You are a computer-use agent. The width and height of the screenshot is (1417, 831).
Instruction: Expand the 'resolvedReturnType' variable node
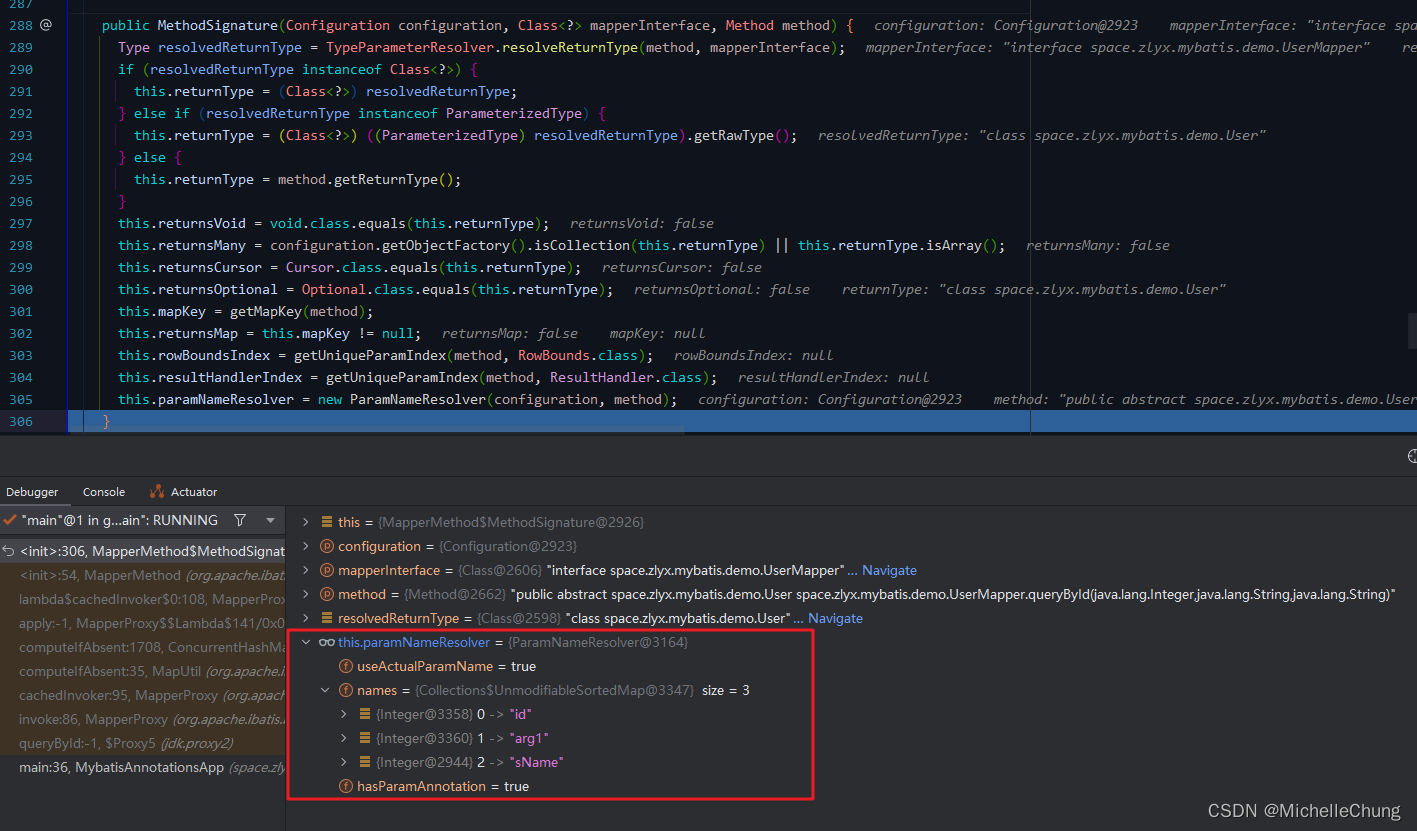[307, 618]
